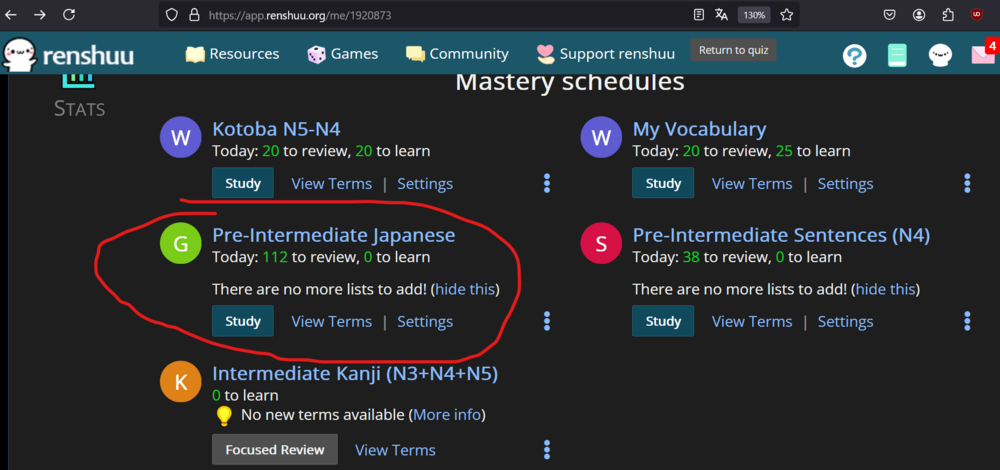Image resolution: width=1000 pixels, height=470 pixels.
Task: Click the orange K kanji badge
Action: 181,381
